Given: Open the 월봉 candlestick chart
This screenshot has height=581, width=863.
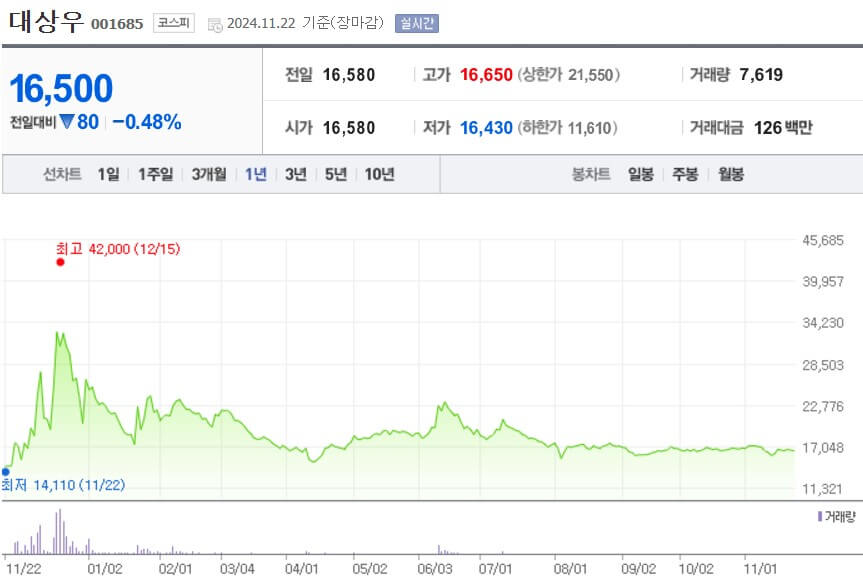Looking at the screenshot, I should [x=731, y=174].
